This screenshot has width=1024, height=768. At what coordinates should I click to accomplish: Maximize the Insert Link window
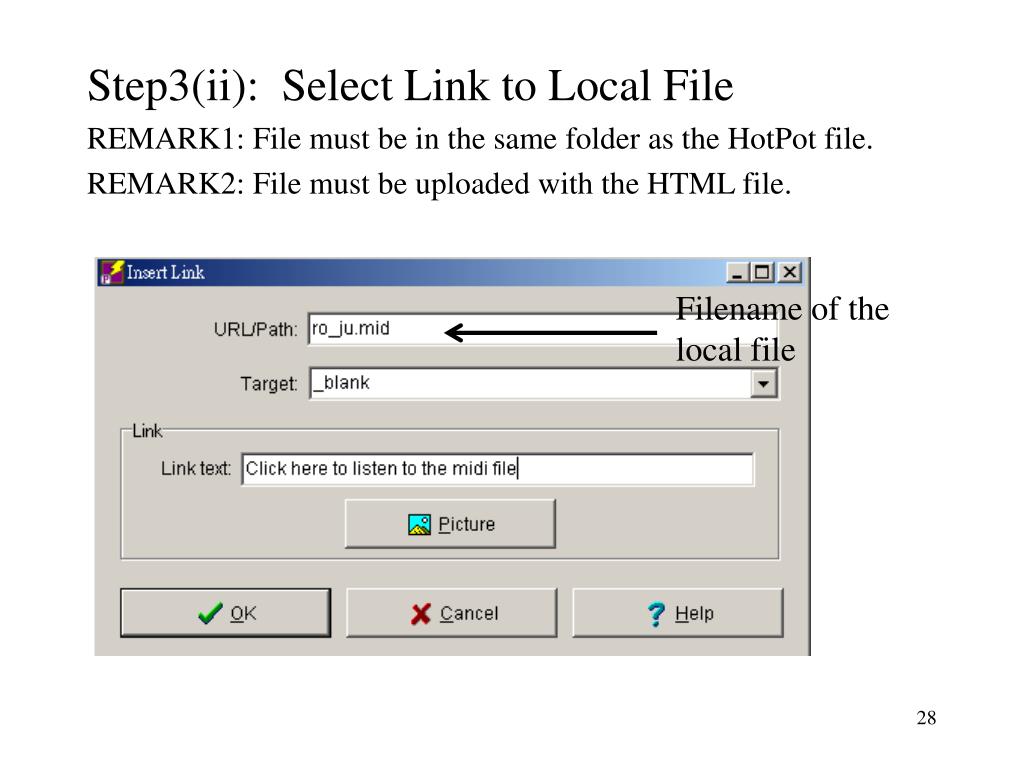tap(761, 272)
